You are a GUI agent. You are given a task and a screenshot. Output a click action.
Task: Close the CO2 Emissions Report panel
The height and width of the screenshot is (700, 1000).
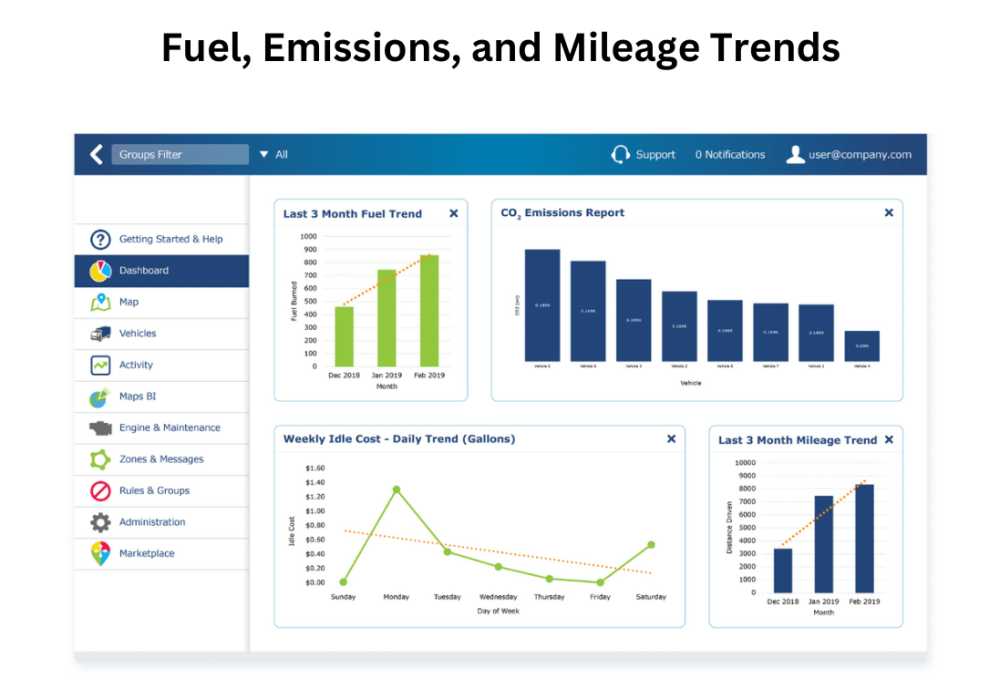888,212
